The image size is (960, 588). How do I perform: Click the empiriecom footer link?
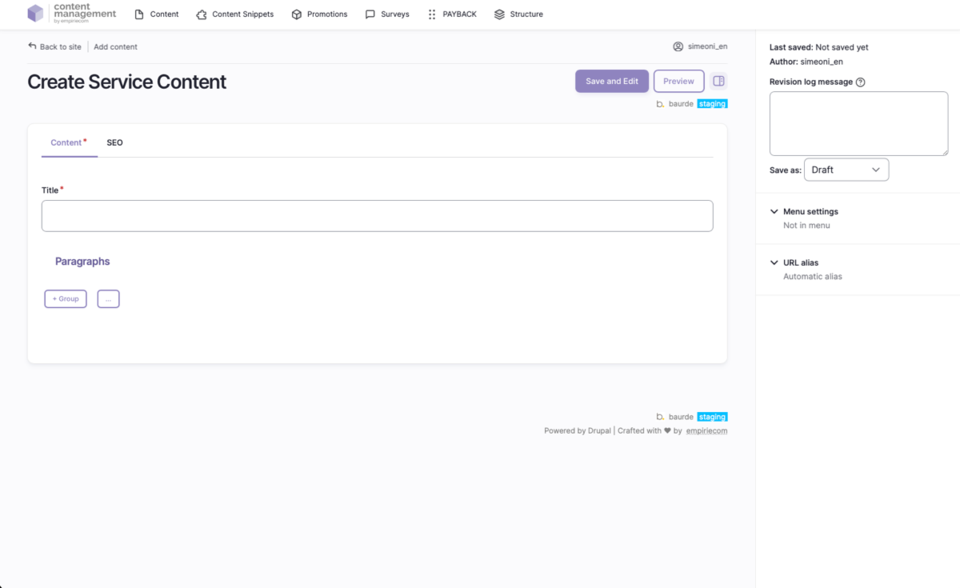706,431
